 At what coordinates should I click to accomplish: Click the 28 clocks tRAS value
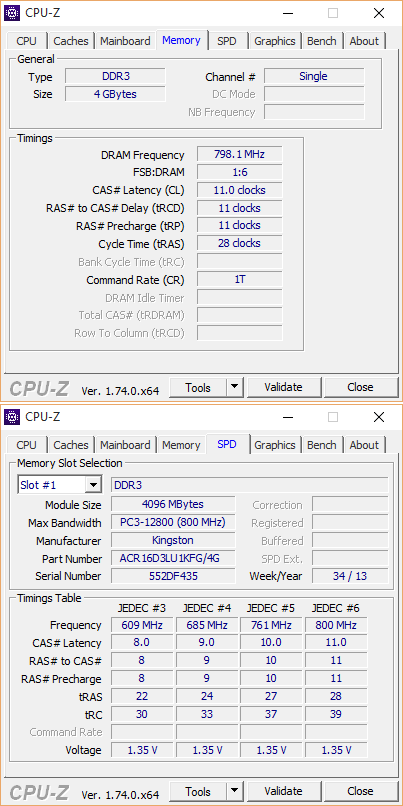click(240, 243)
